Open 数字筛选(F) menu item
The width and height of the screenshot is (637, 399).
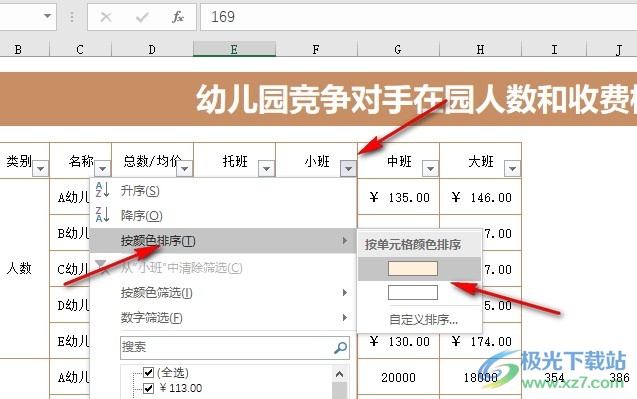[222, 317]
